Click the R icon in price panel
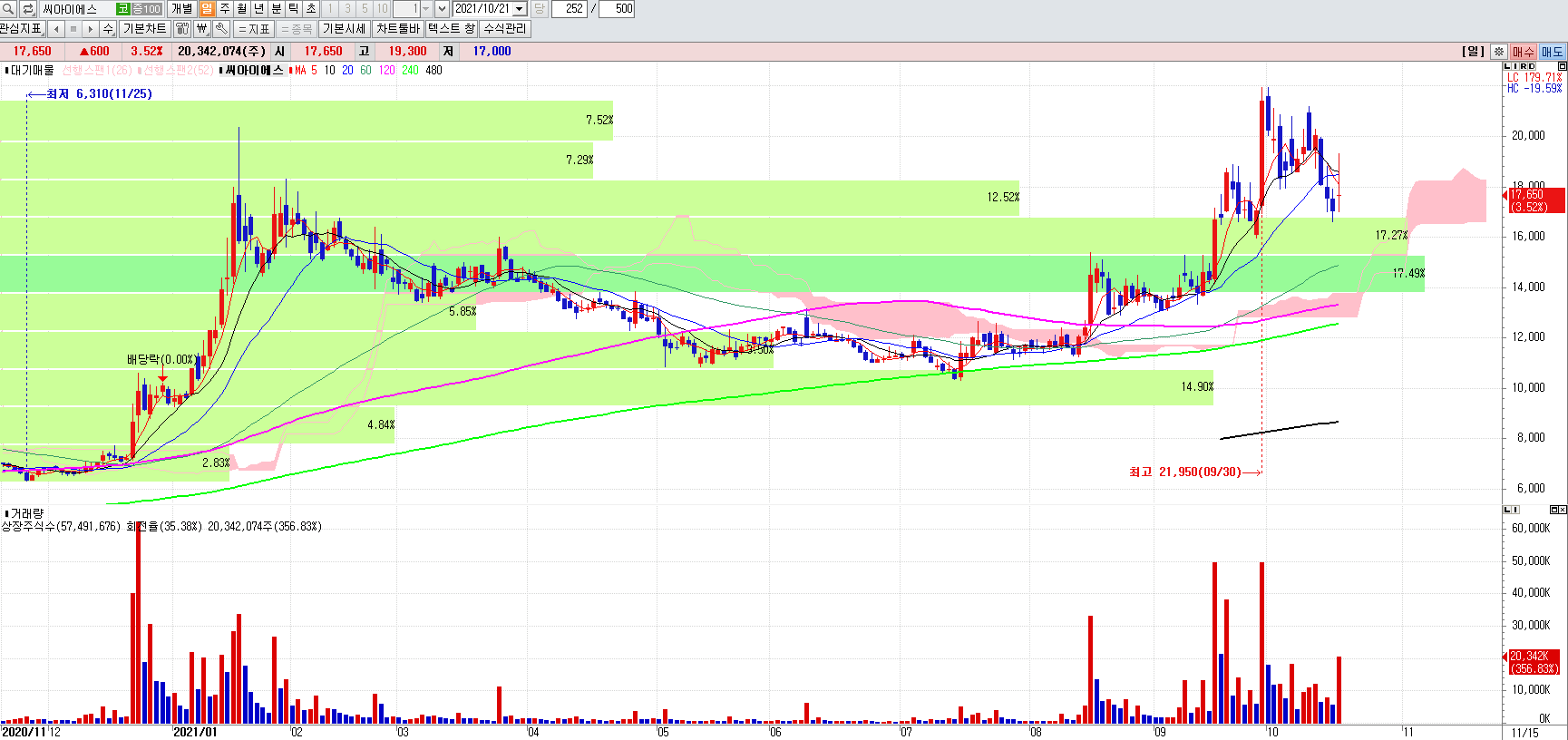The width and height of the screenshot is (1568, 740). (x=1524, y=66)
